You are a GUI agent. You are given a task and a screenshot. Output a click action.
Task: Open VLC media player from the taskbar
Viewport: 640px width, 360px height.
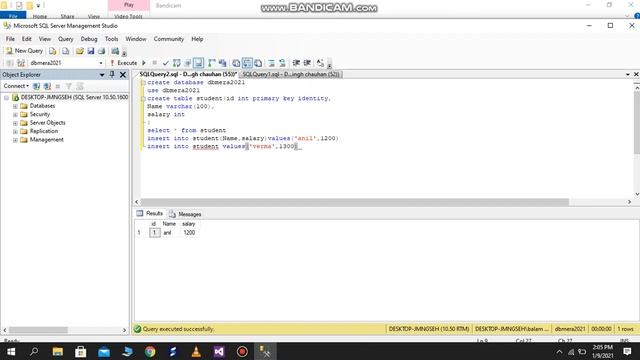click(196, 351)
